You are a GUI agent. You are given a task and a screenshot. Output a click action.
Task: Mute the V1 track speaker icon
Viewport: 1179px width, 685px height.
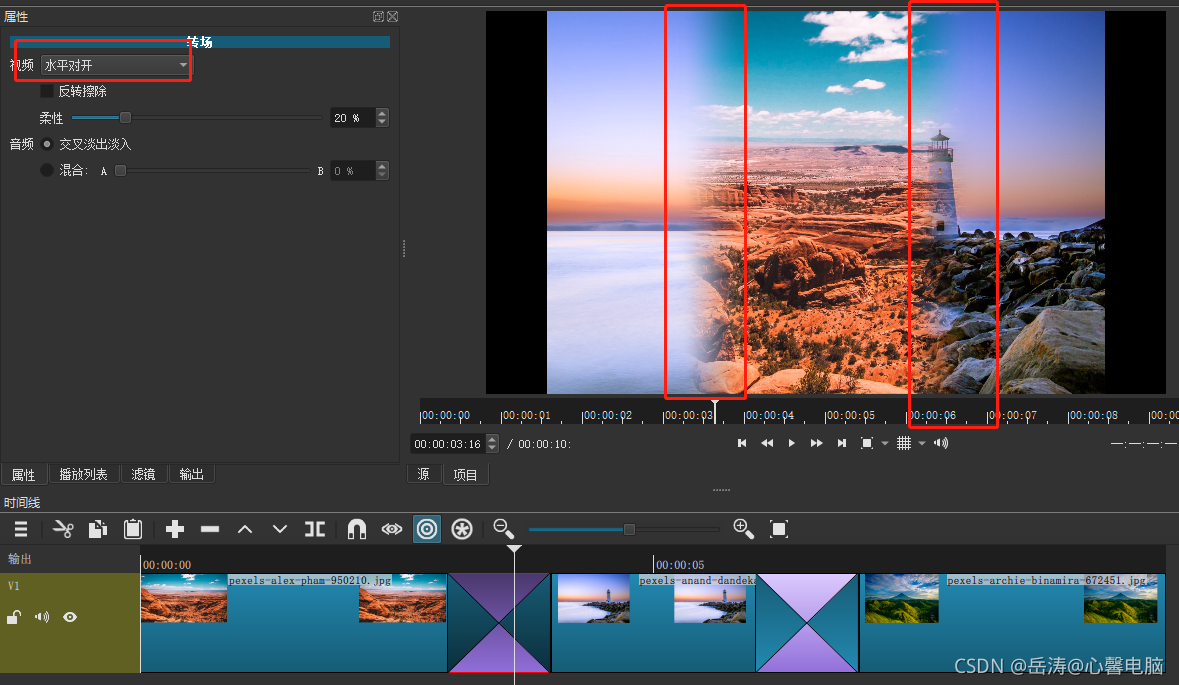click(x=42, y=617)
